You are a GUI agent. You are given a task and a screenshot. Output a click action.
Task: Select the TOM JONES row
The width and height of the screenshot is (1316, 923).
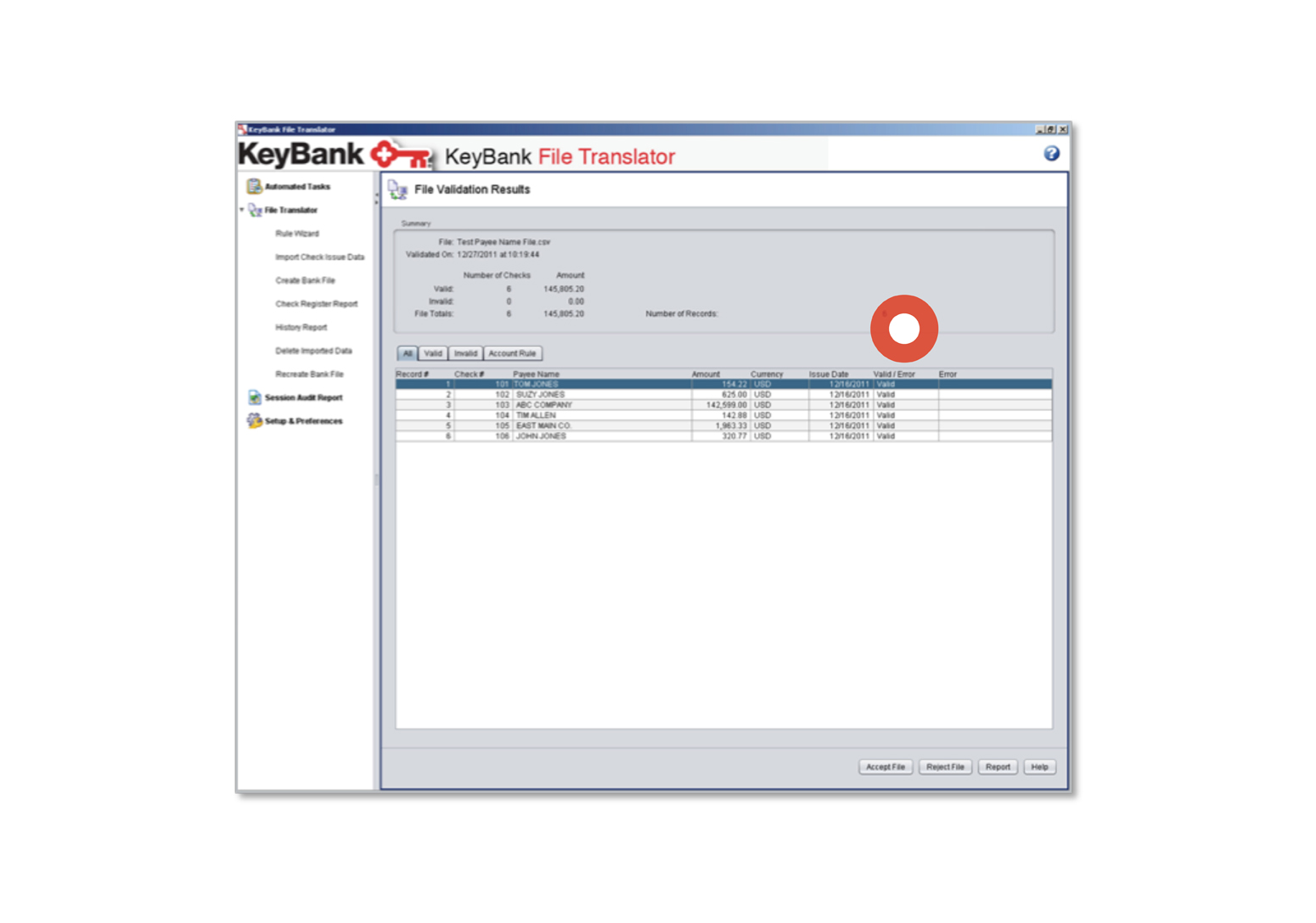point(723,385)
